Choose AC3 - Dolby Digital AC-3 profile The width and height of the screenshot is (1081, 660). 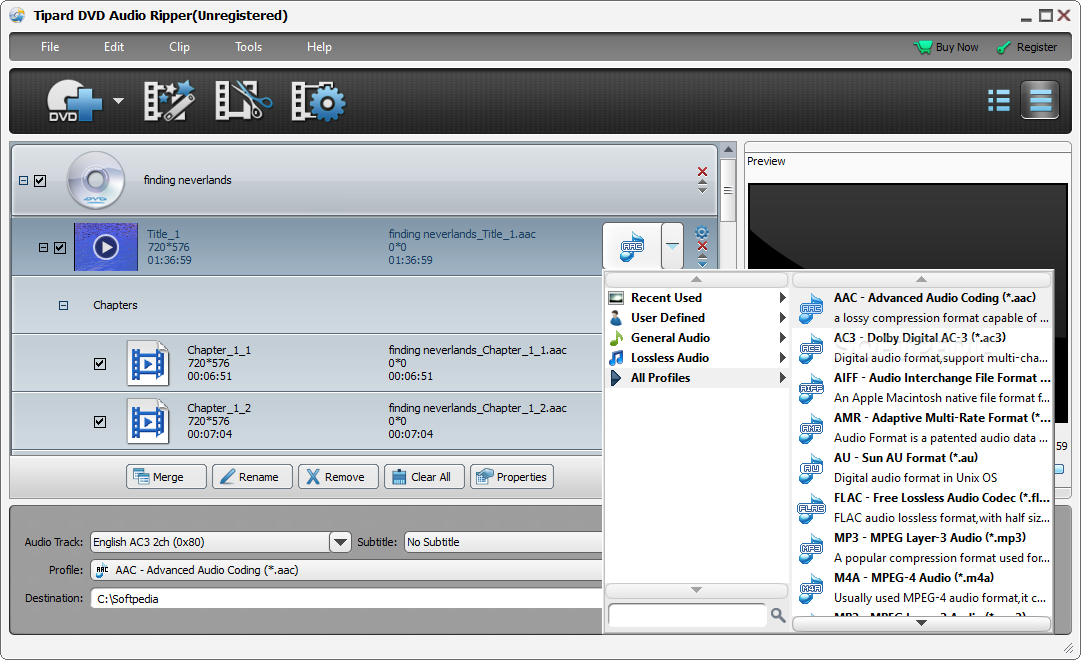922,348
